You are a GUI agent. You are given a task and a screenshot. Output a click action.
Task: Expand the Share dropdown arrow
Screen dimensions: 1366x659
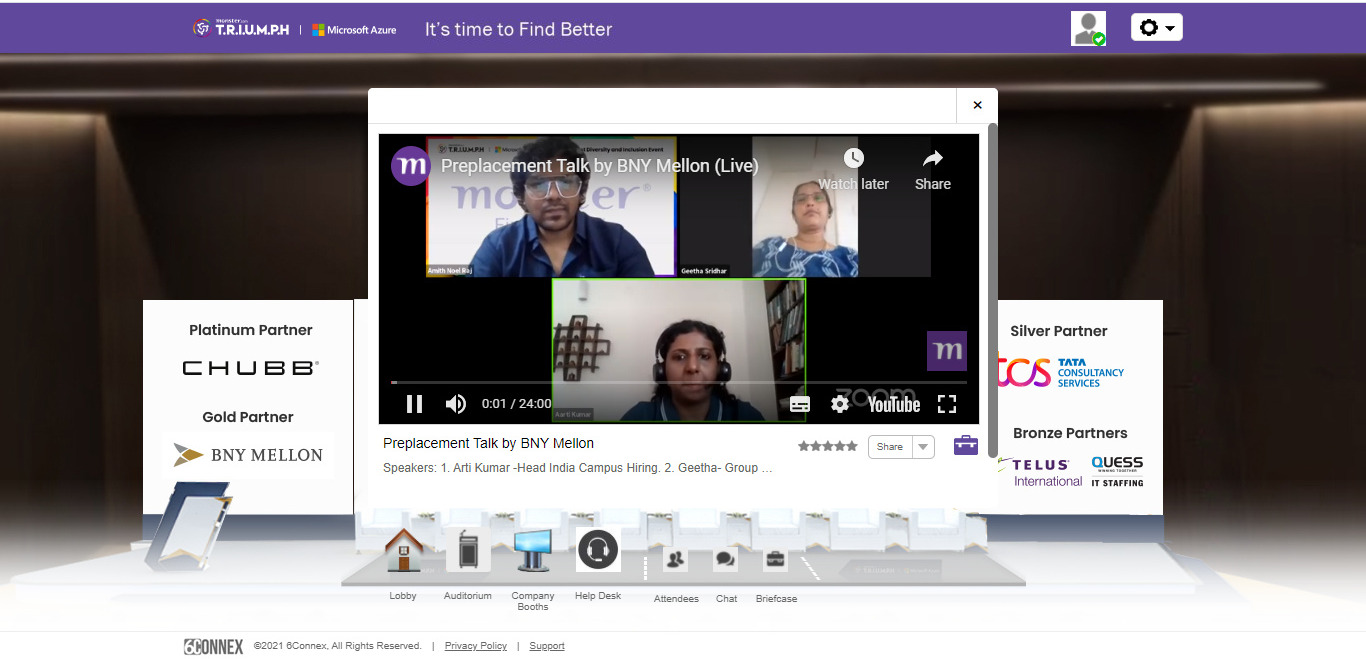pos(923,447)
